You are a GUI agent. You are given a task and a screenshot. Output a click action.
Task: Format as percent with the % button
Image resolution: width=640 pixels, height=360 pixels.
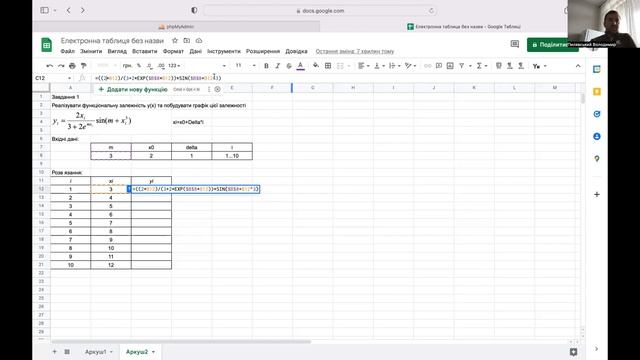(139, 66)
